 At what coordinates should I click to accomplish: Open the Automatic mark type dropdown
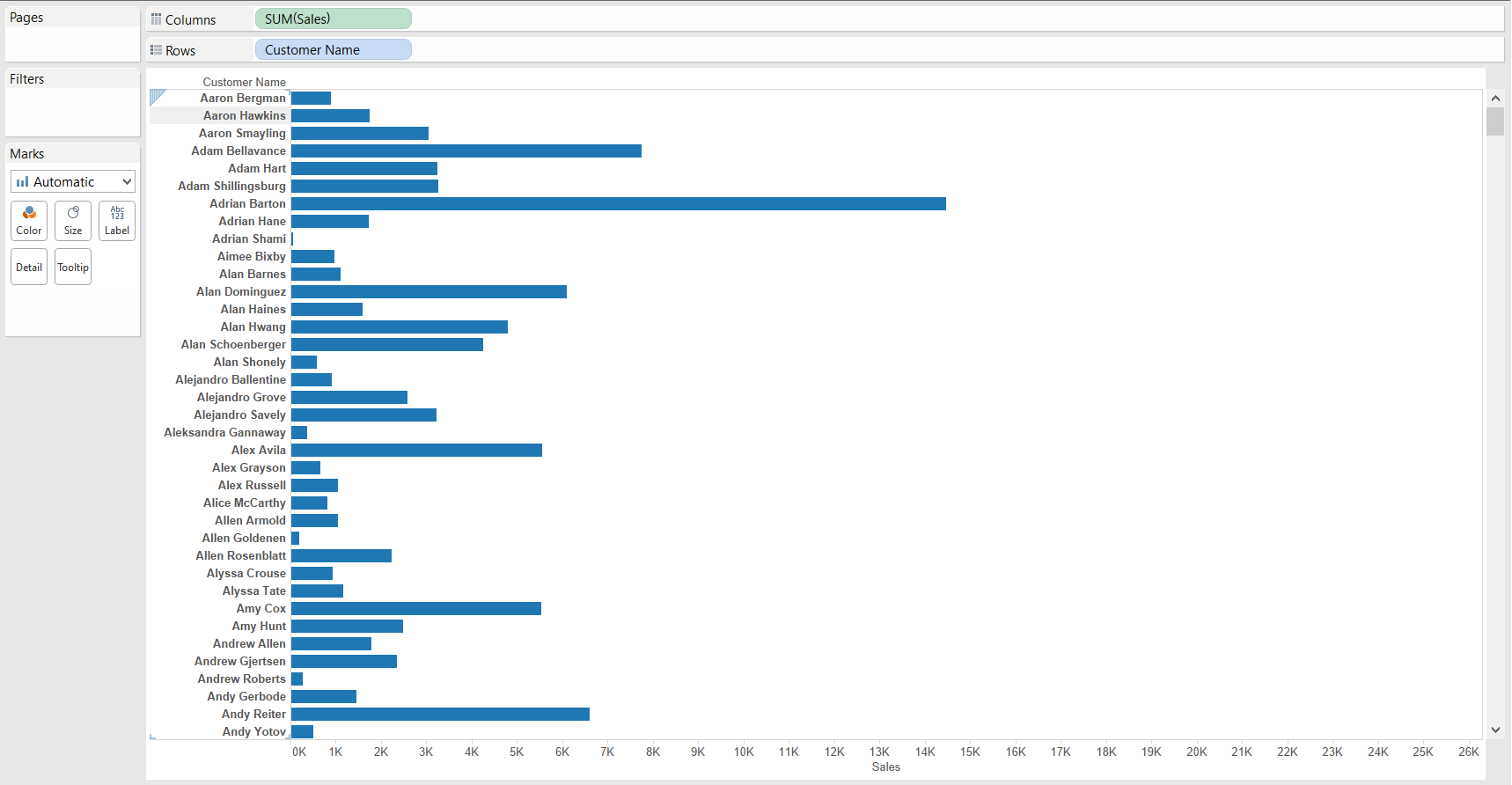point(73,182)
